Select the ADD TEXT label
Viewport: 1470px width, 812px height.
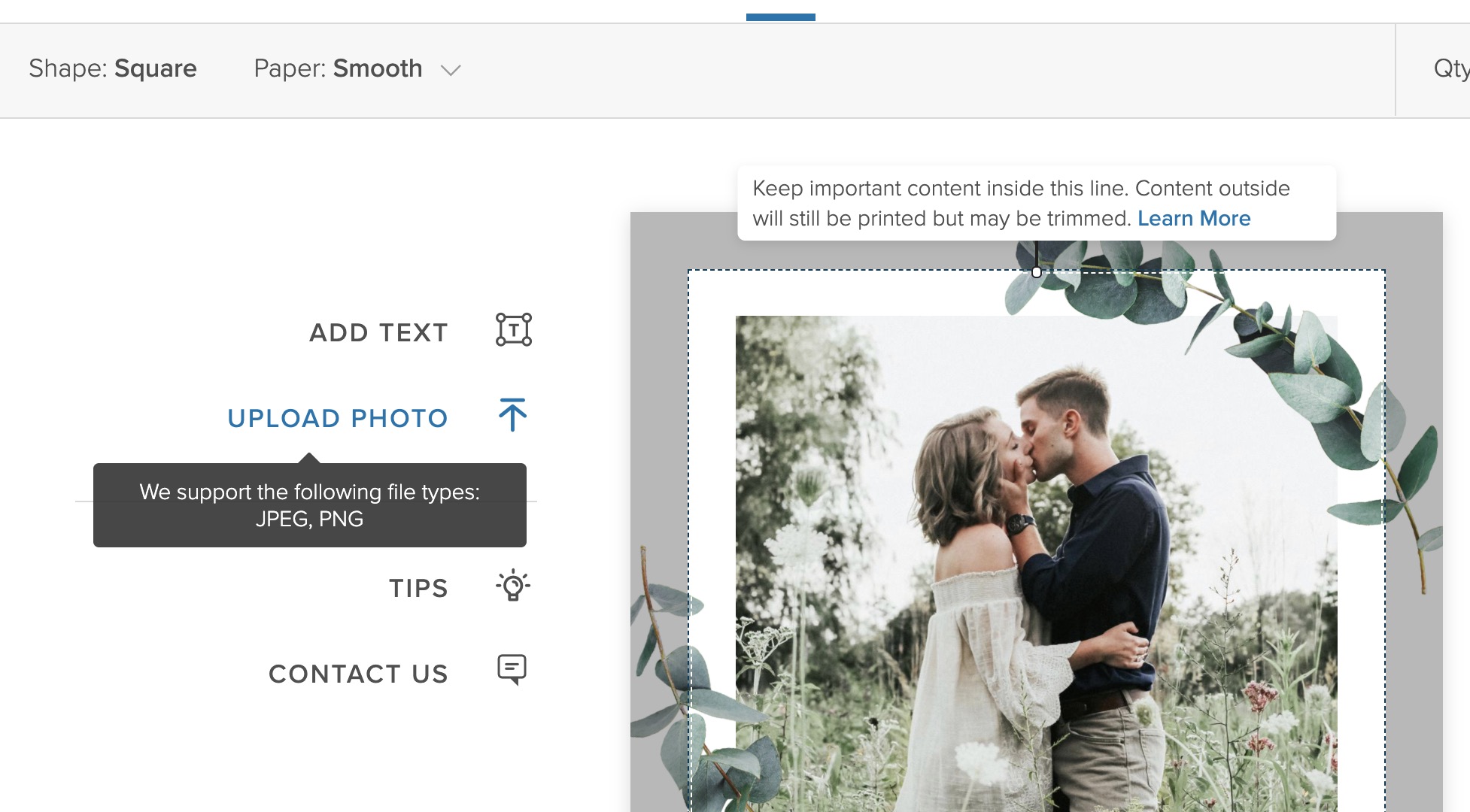click(x=378, y=332)
